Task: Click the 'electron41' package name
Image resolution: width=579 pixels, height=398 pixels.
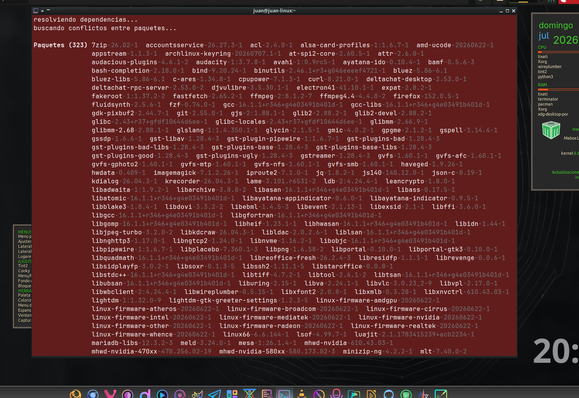Action: click(316, 88)
